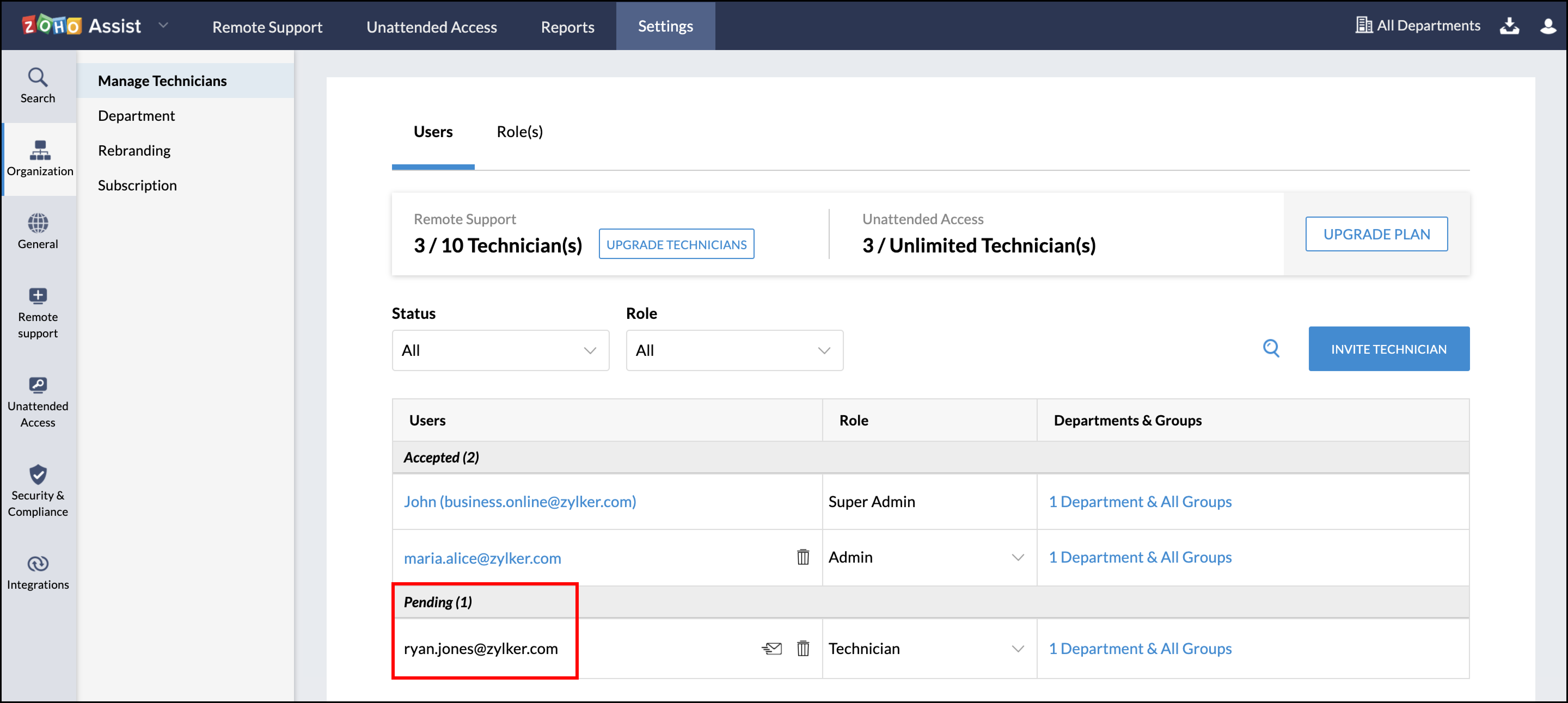Open the Department menu item
1568x703 pixels.
click(x=136, y=116)
